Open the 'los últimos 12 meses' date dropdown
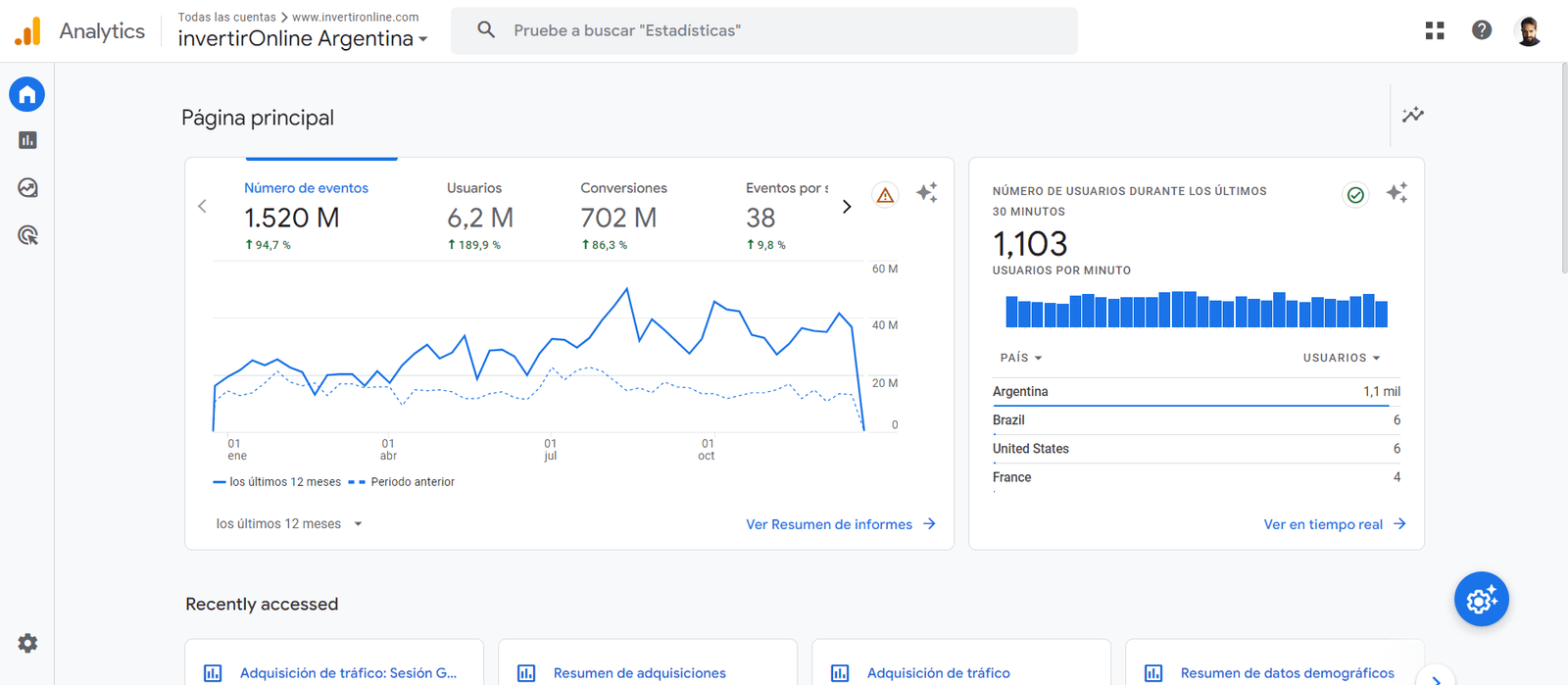 point(289,524)
